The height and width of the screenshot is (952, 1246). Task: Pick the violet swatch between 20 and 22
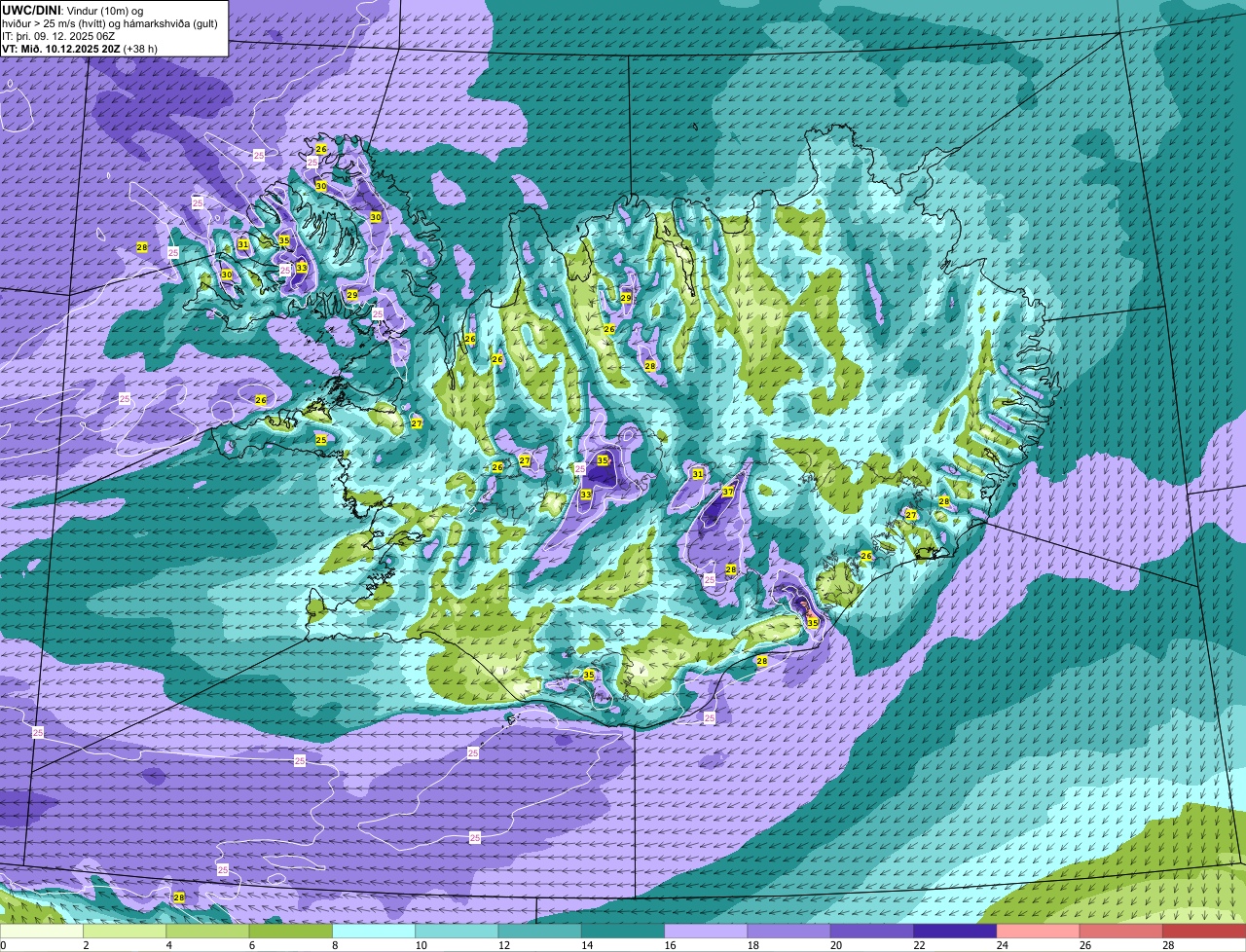(872, 932)
